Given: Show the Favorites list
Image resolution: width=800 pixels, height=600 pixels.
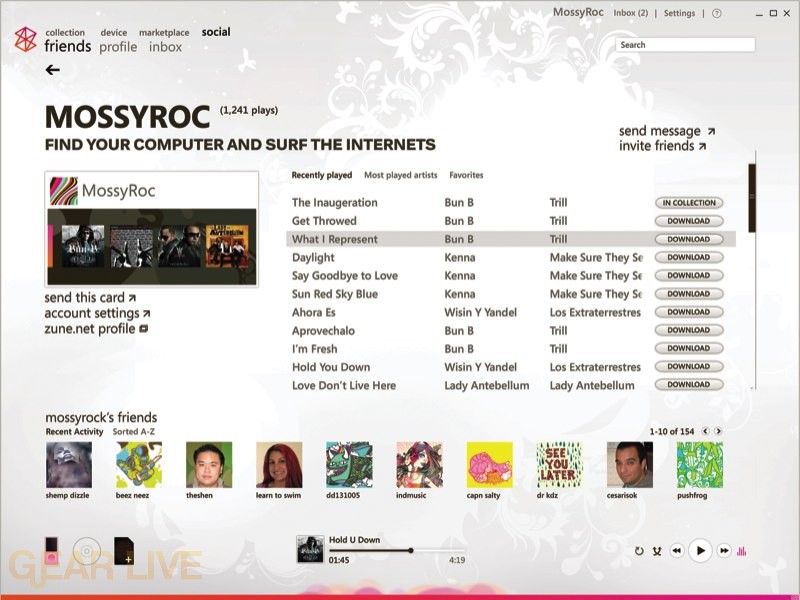Looking at the screenshot, I should tap(466, 175).
